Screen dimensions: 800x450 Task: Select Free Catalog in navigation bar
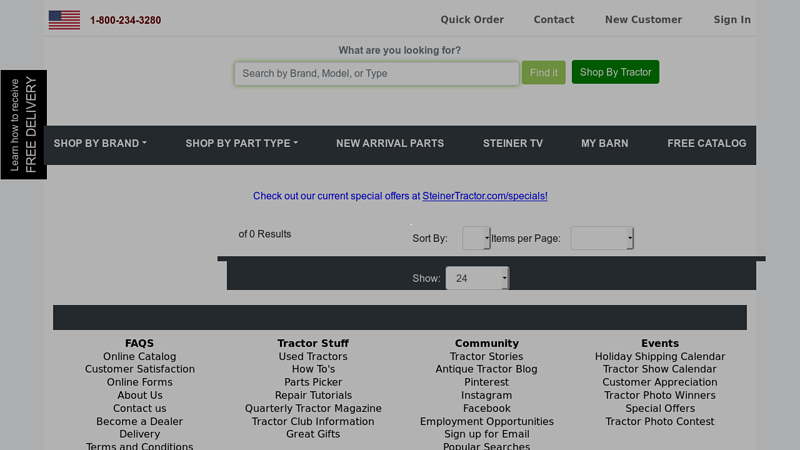click(706, 144)
